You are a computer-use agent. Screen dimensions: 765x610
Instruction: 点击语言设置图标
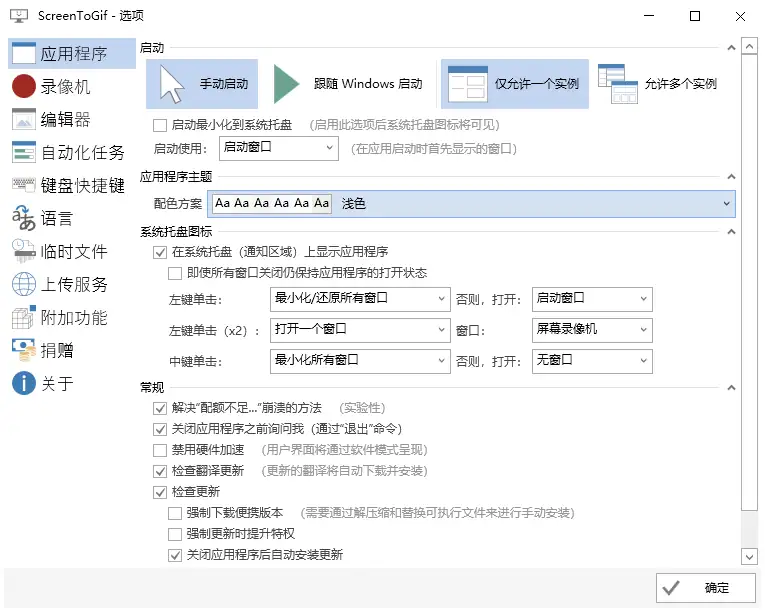click(x=24, y=218)
